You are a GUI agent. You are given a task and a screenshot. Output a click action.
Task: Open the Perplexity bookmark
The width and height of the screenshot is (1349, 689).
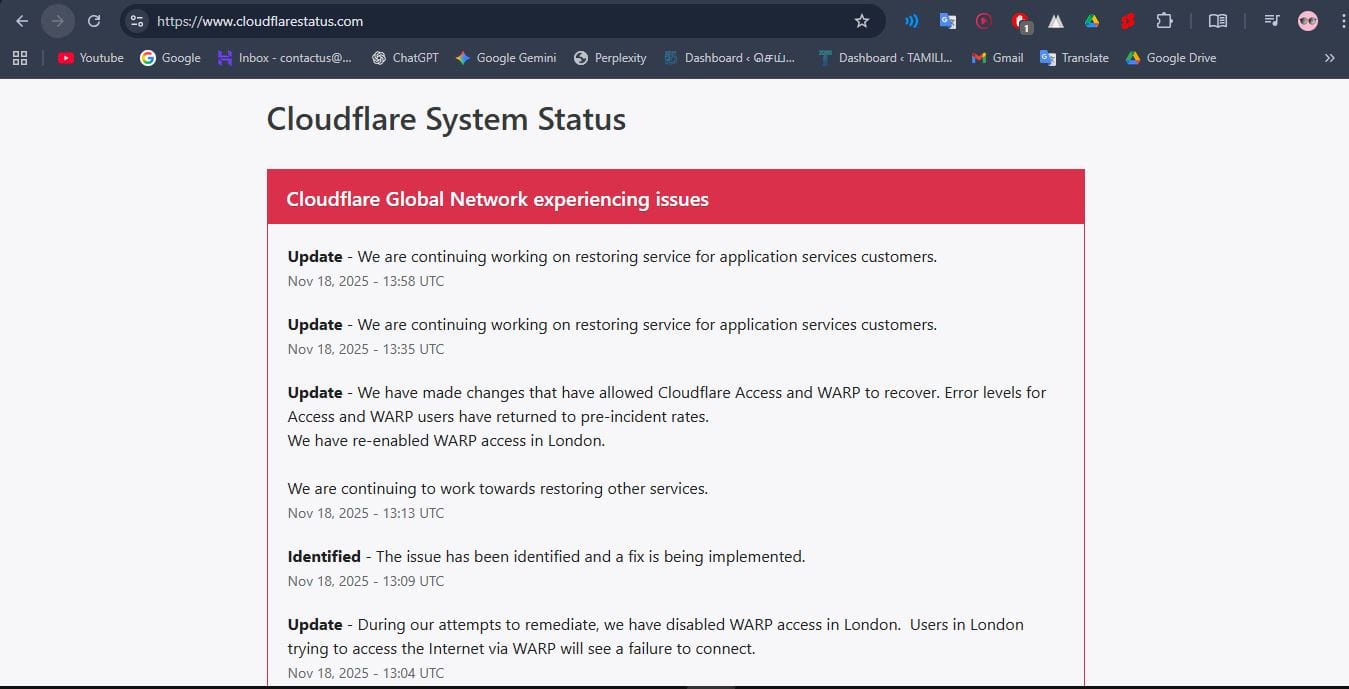(x=610, y=58)
